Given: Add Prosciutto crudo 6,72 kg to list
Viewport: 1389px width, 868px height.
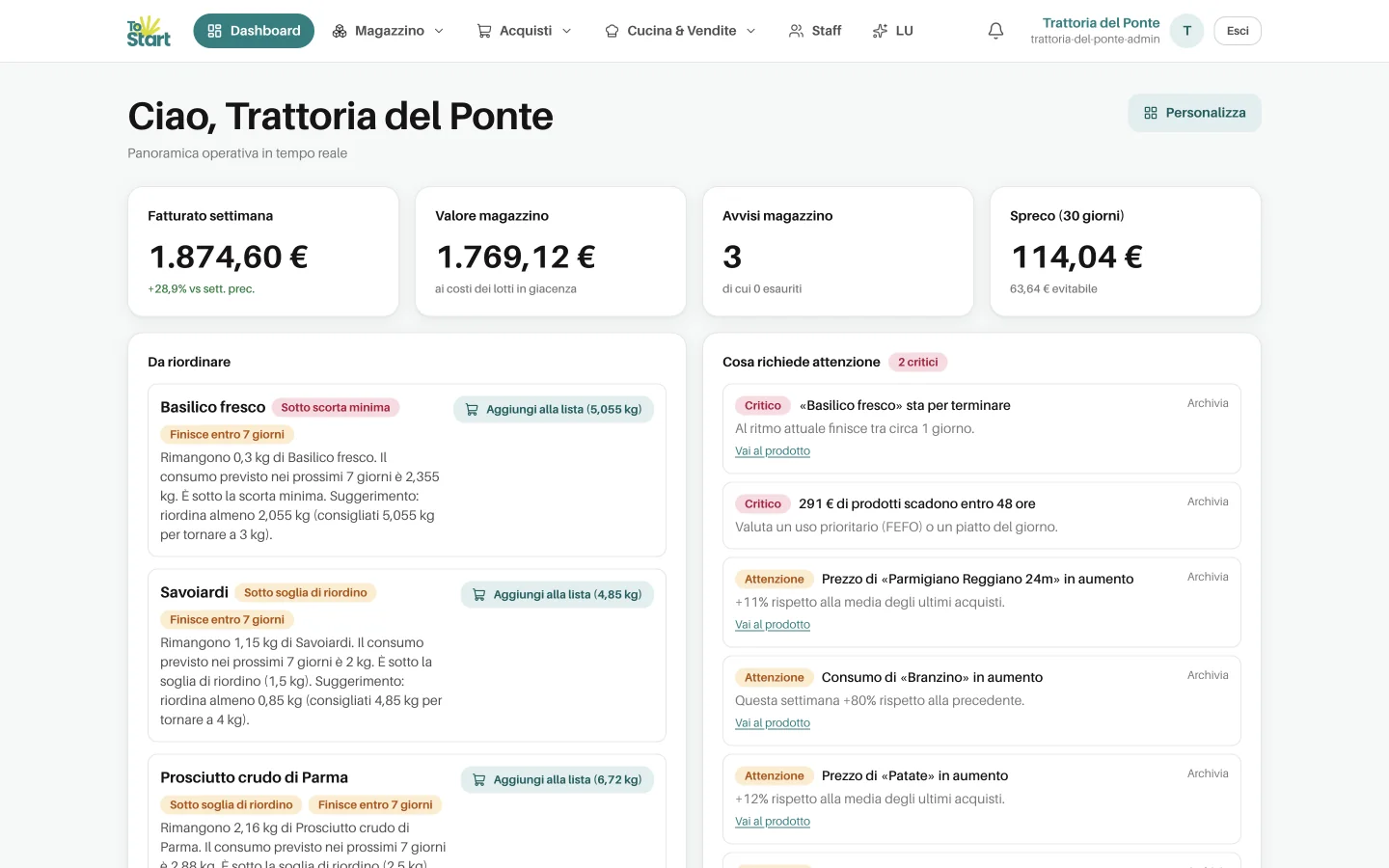Looking at the screenshot, I should pos(558,779).
